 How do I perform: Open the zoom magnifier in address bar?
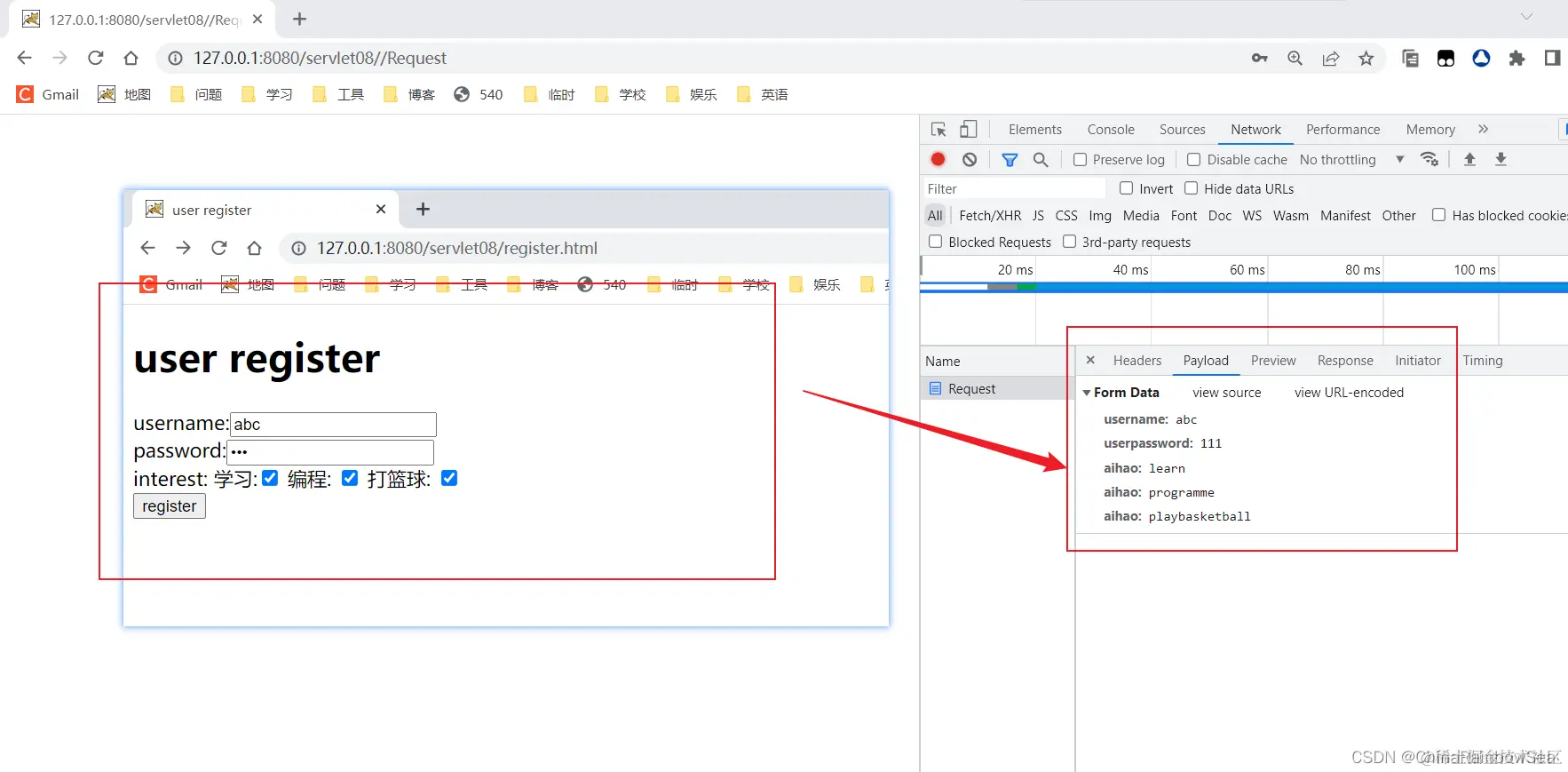(x=1295, y=58)
